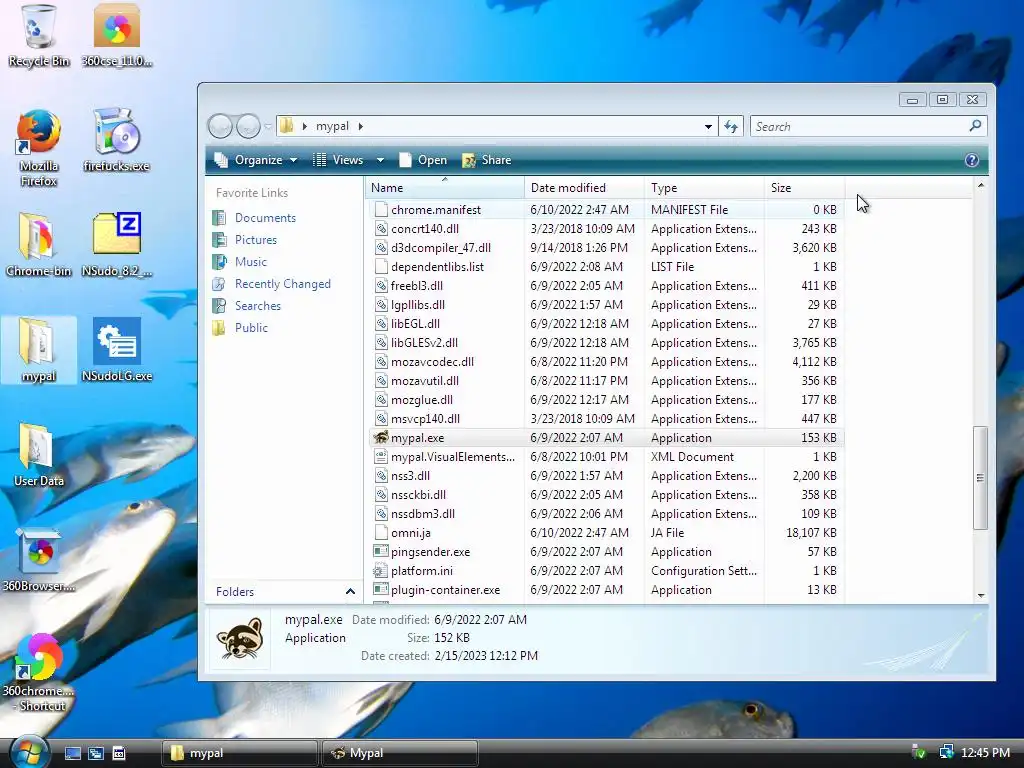Click the Back navigation button in Explorer
Screen dimensions: 1024x768
(x=220, y=126)
